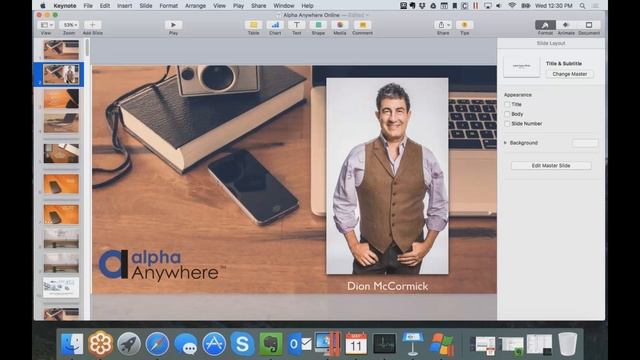Click the battery status menu bar icon
This screenshot has width=640, height=360.
point(526,6)
